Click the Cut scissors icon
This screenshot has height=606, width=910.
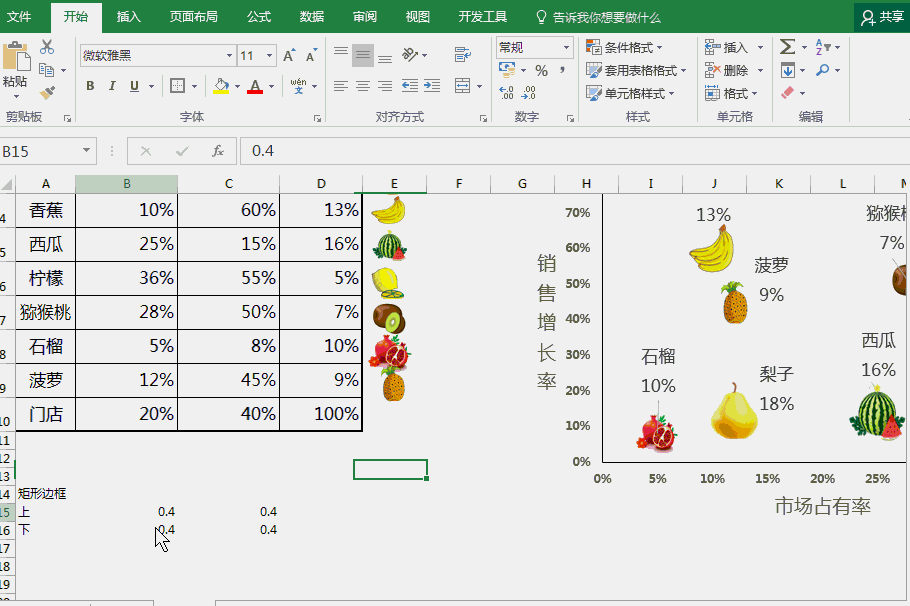[47, 46]
